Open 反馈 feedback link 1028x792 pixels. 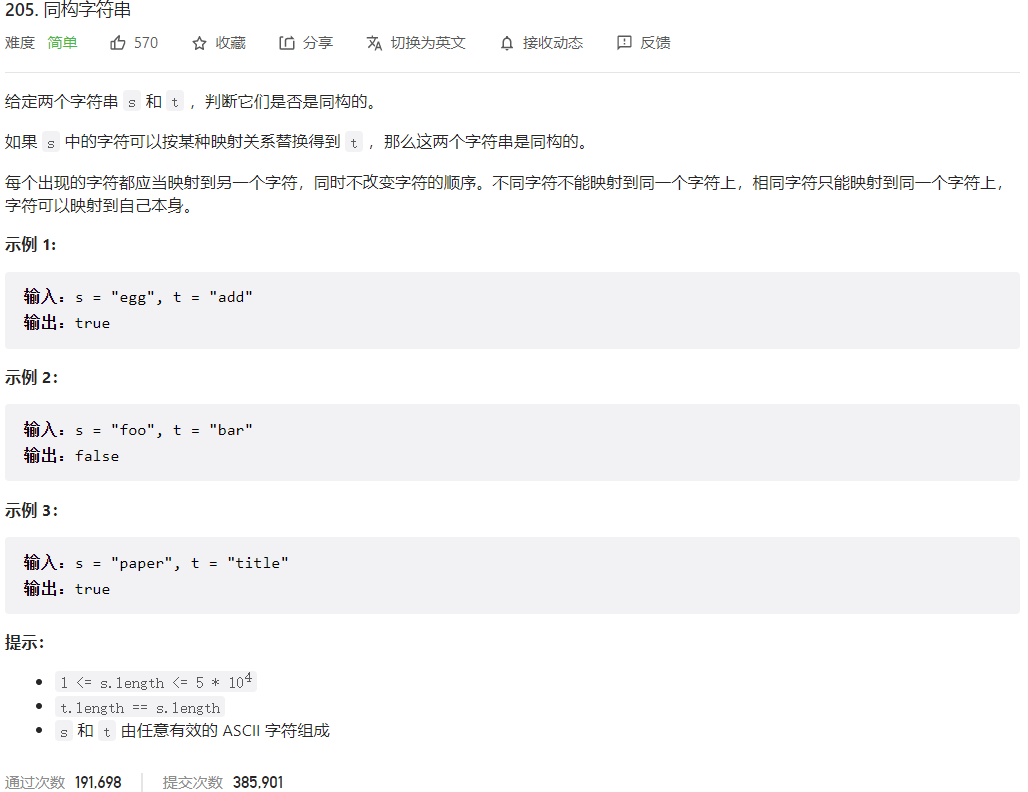click(x=655, y=43)
